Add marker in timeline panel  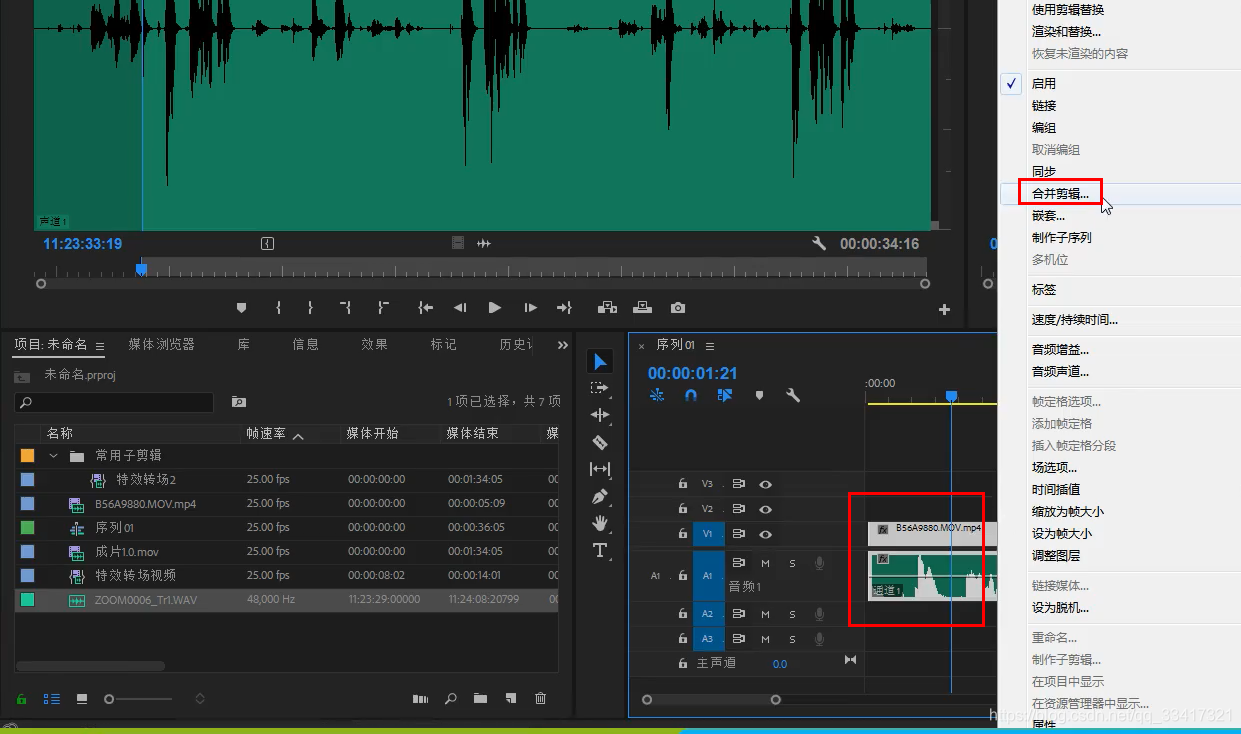click(760, 395)
